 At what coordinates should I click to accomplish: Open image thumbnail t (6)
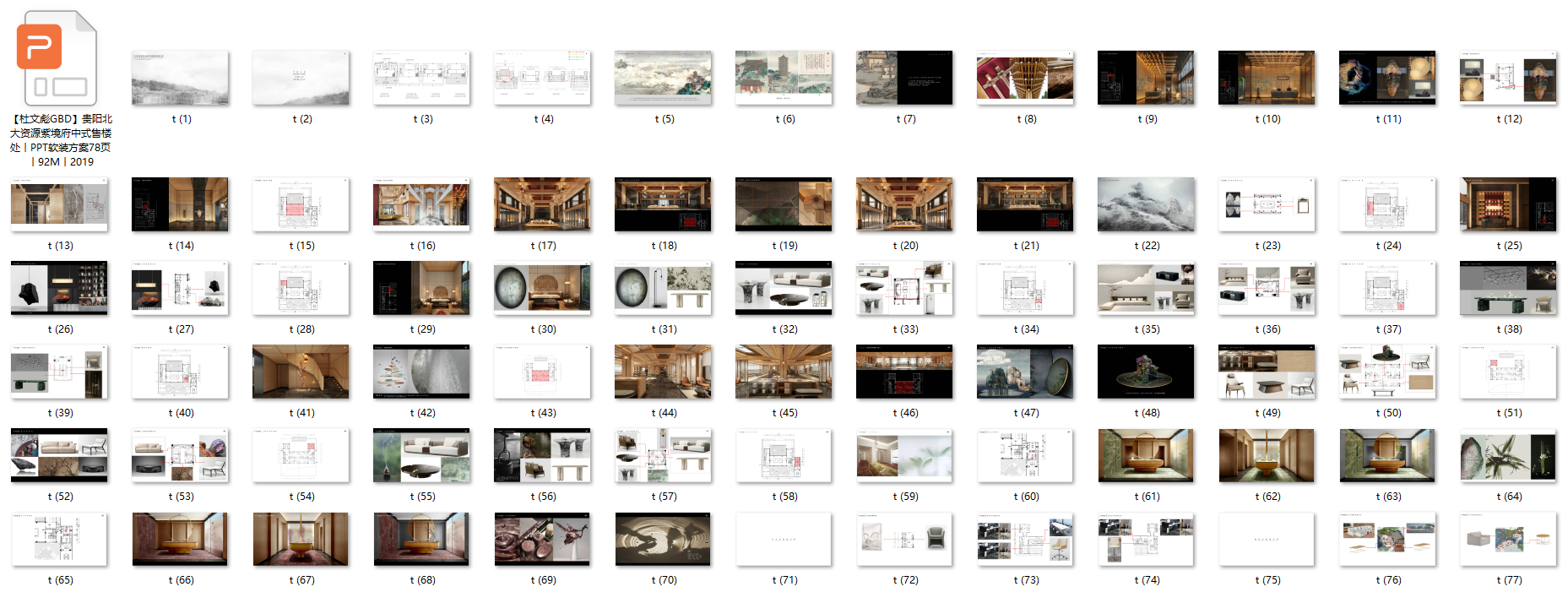(784, 78)
